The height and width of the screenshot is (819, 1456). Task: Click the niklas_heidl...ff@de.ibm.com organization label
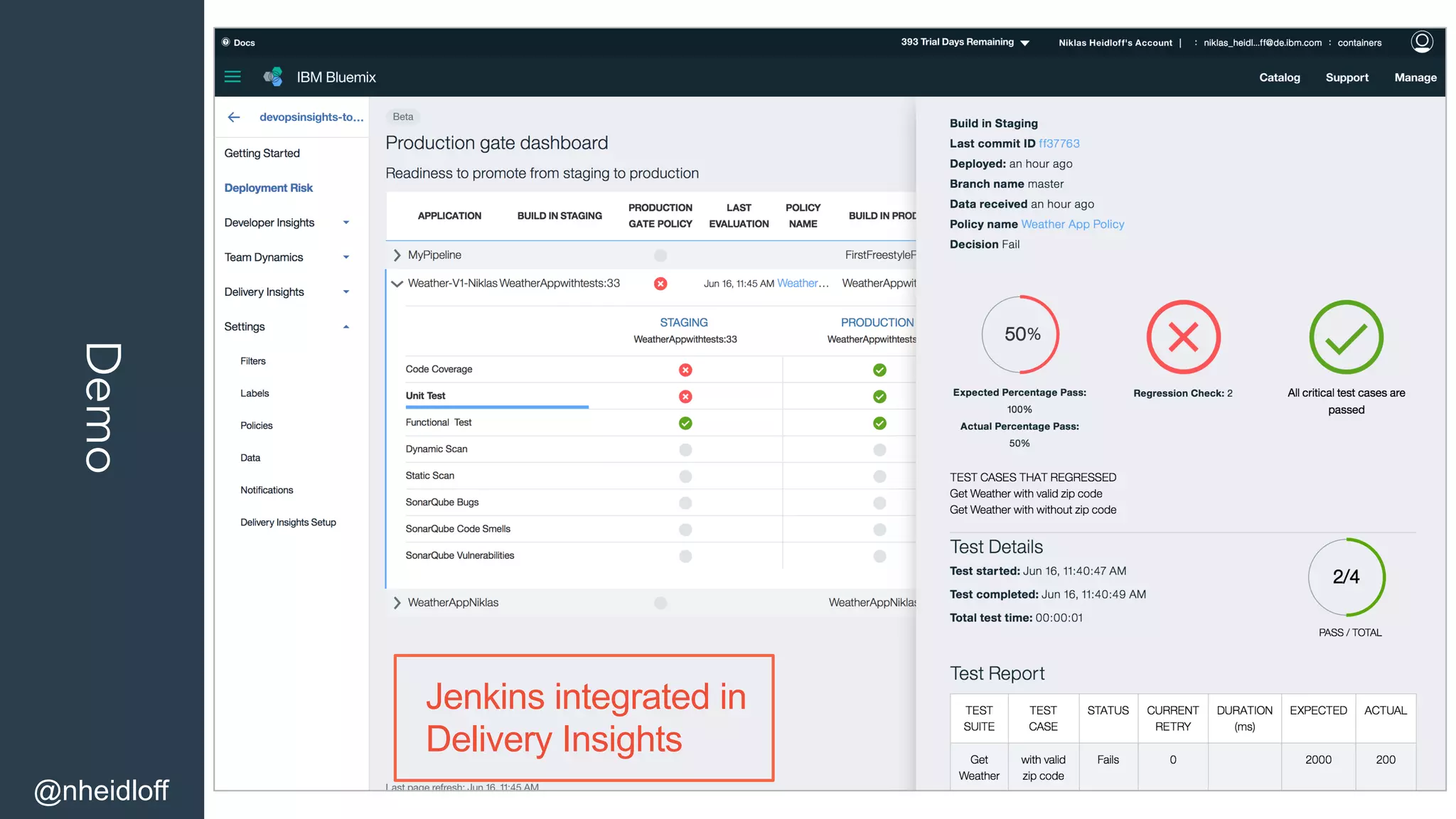tap(1263, 43)
